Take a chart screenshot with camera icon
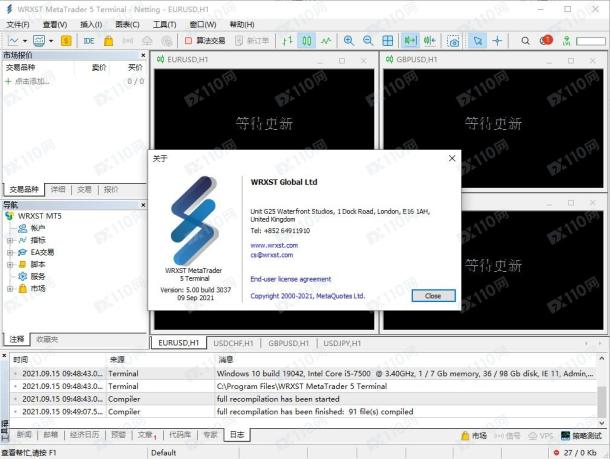610x459 pixels. pos(453,41)
